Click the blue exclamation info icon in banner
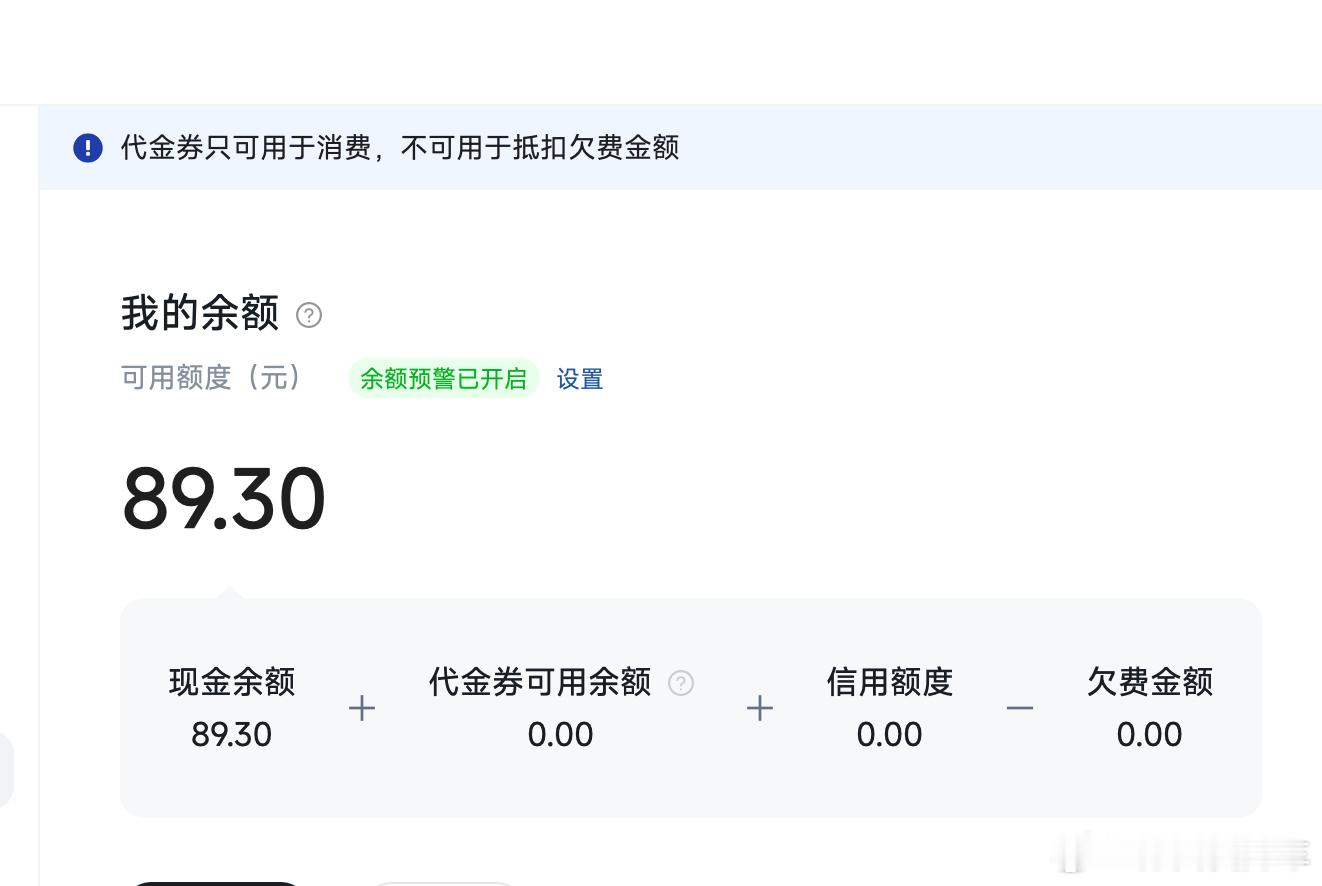The height and width of the screenshot is (886, 1322). [88, 148]
